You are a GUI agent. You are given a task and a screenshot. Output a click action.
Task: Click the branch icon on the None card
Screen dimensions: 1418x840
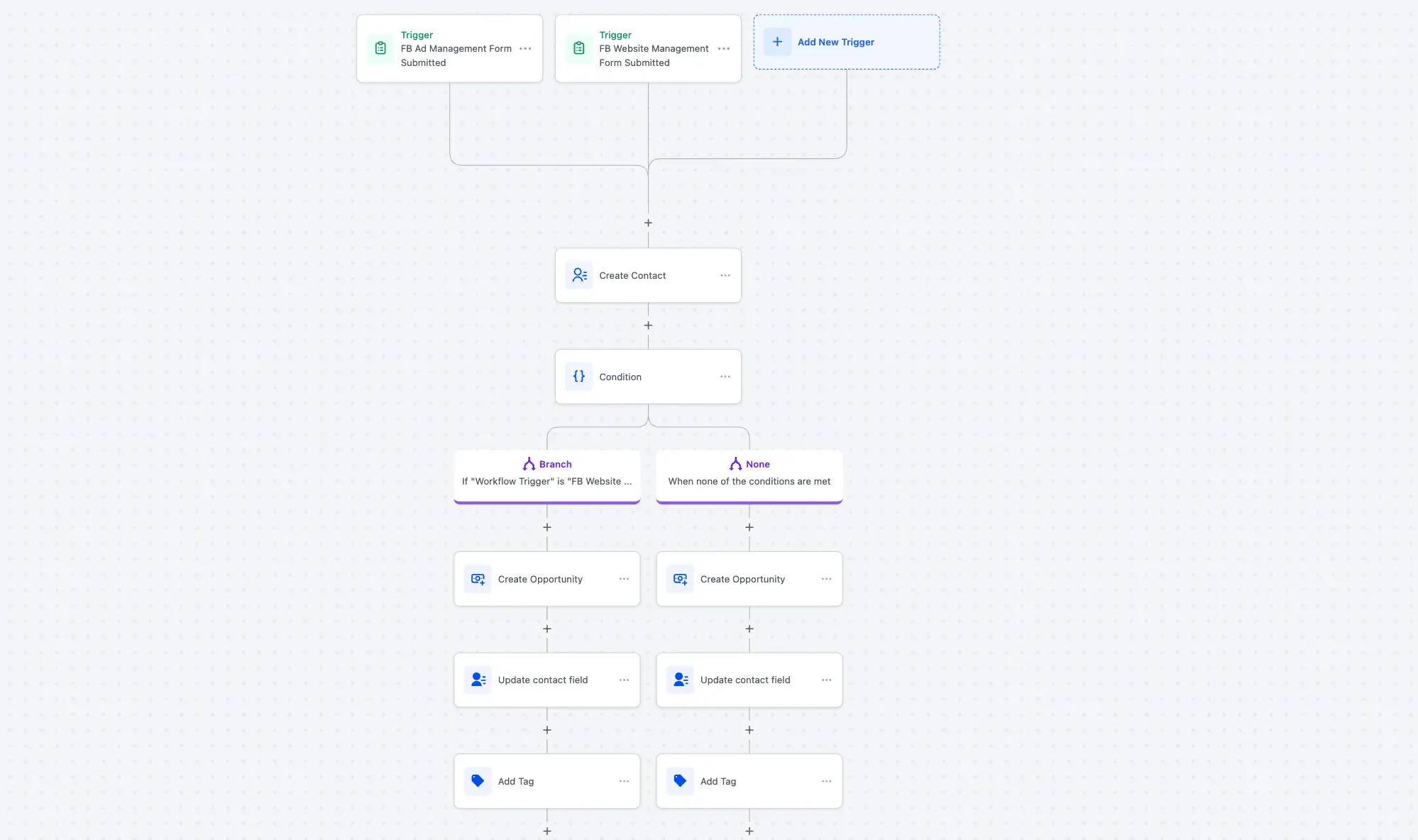(734, 463)
